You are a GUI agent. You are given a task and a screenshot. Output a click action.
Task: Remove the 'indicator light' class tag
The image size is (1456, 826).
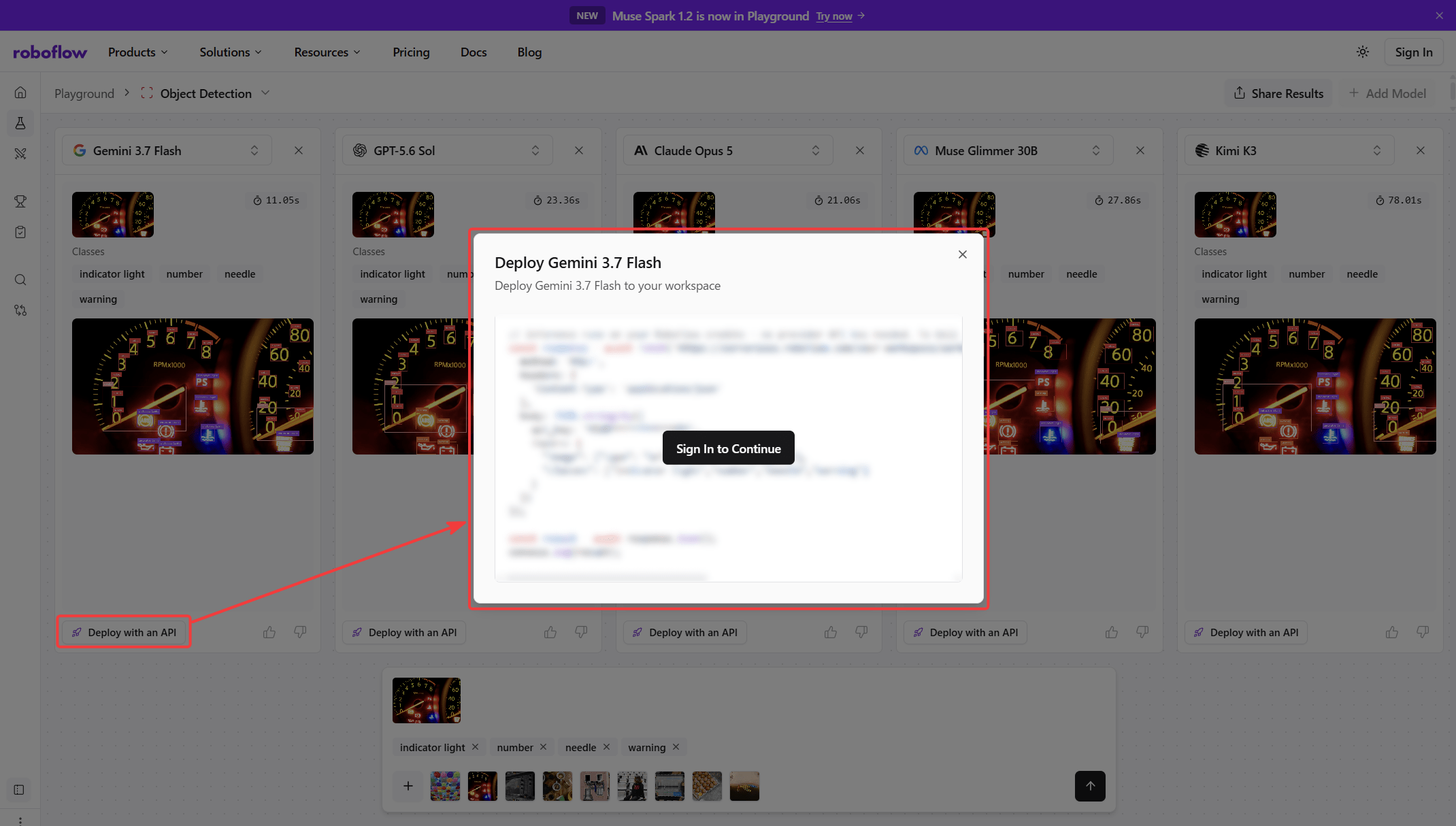coord(476,747)
